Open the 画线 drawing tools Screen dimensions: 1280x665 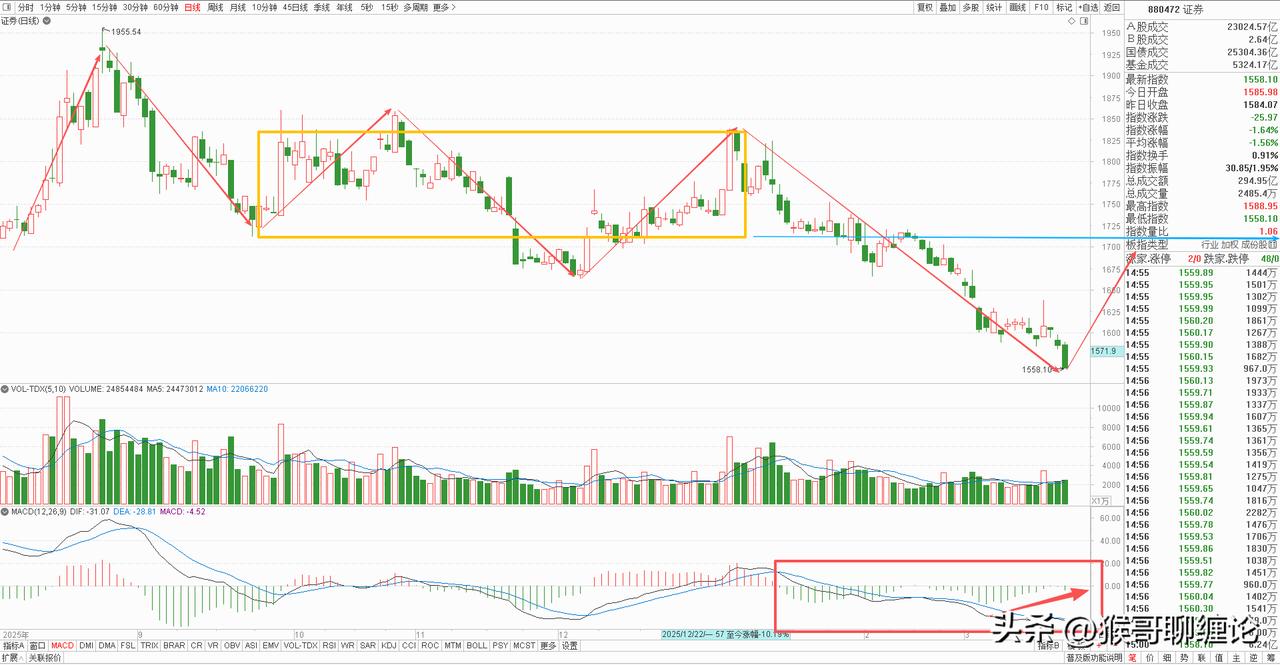1018,7
